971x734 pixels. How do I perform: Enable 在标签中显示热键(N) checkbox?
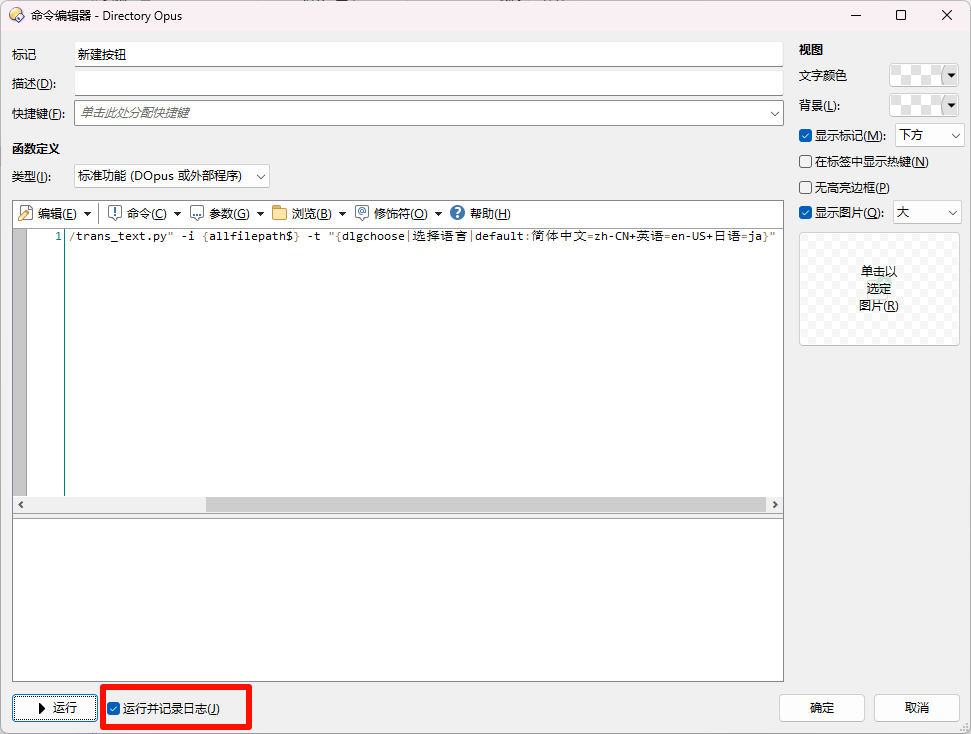tap(805, 162)
